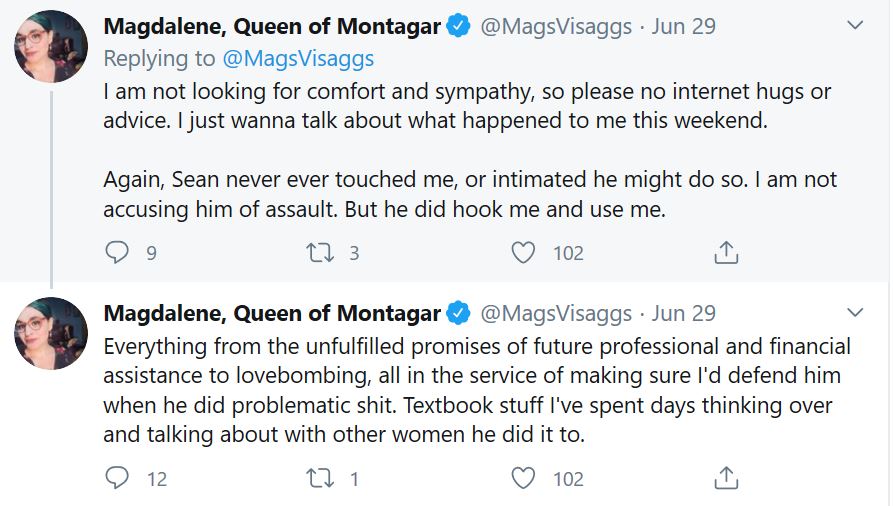Viewport: 893px width, 506px height.
Task: Click the author name on the first tweet
Action: tap(272, 27)
